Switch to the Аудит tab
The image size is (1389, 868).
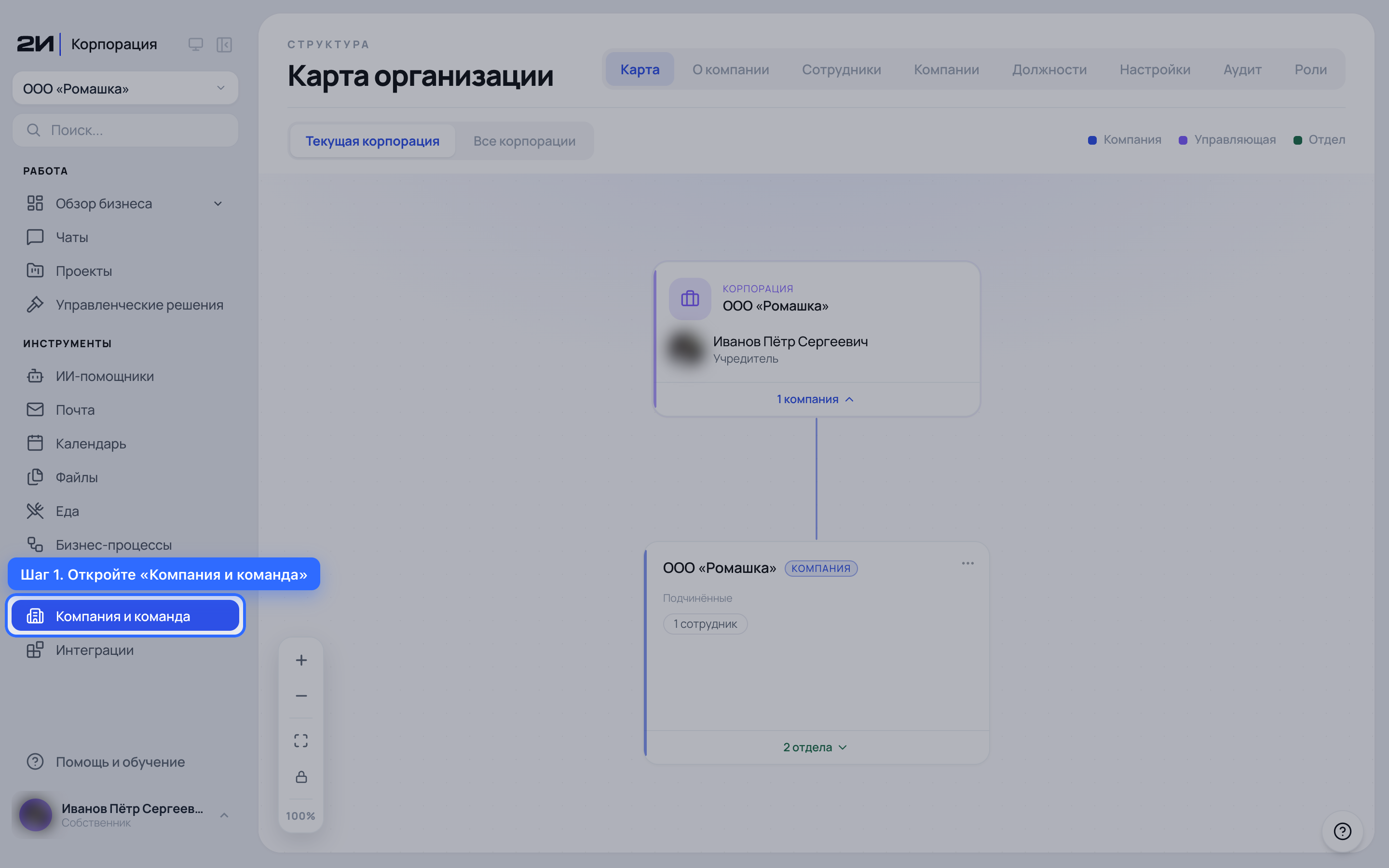1242,69
